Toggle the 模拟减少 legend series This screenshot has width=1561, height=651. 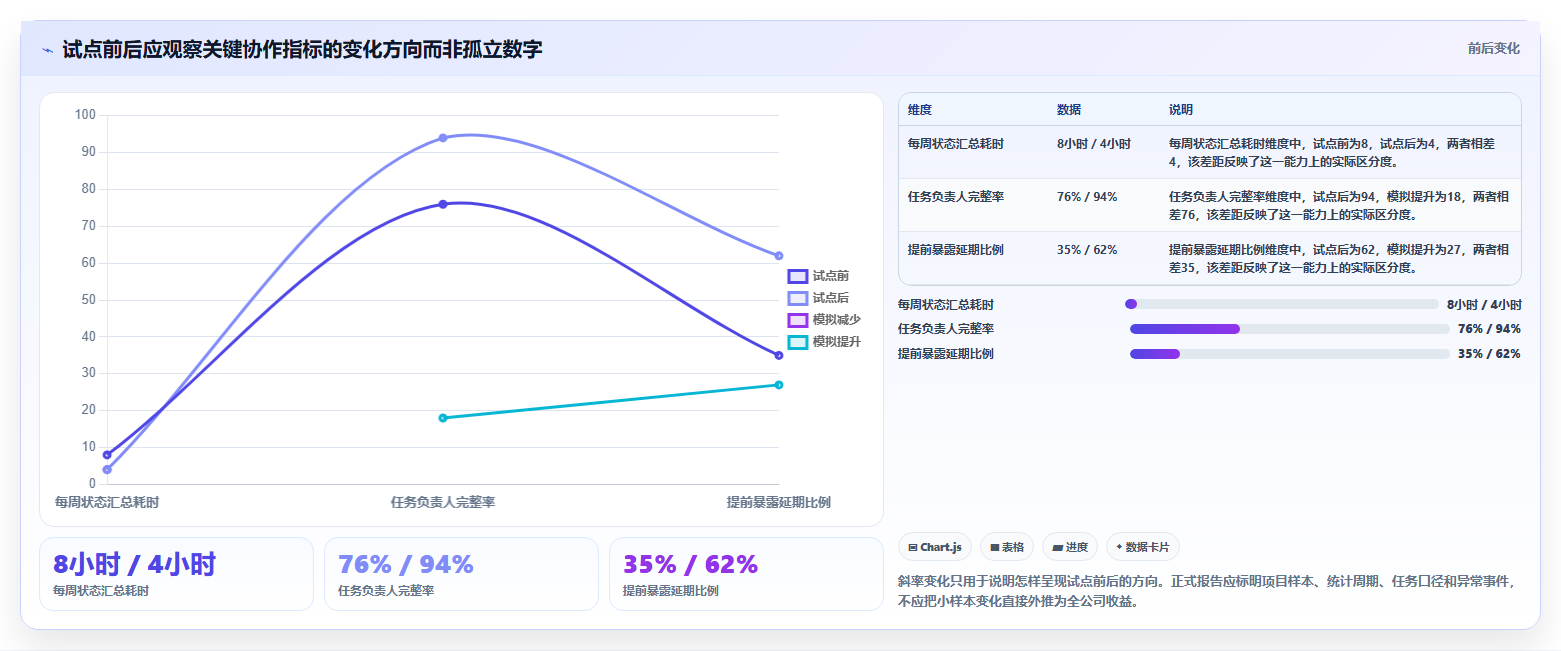click(824, 320)
